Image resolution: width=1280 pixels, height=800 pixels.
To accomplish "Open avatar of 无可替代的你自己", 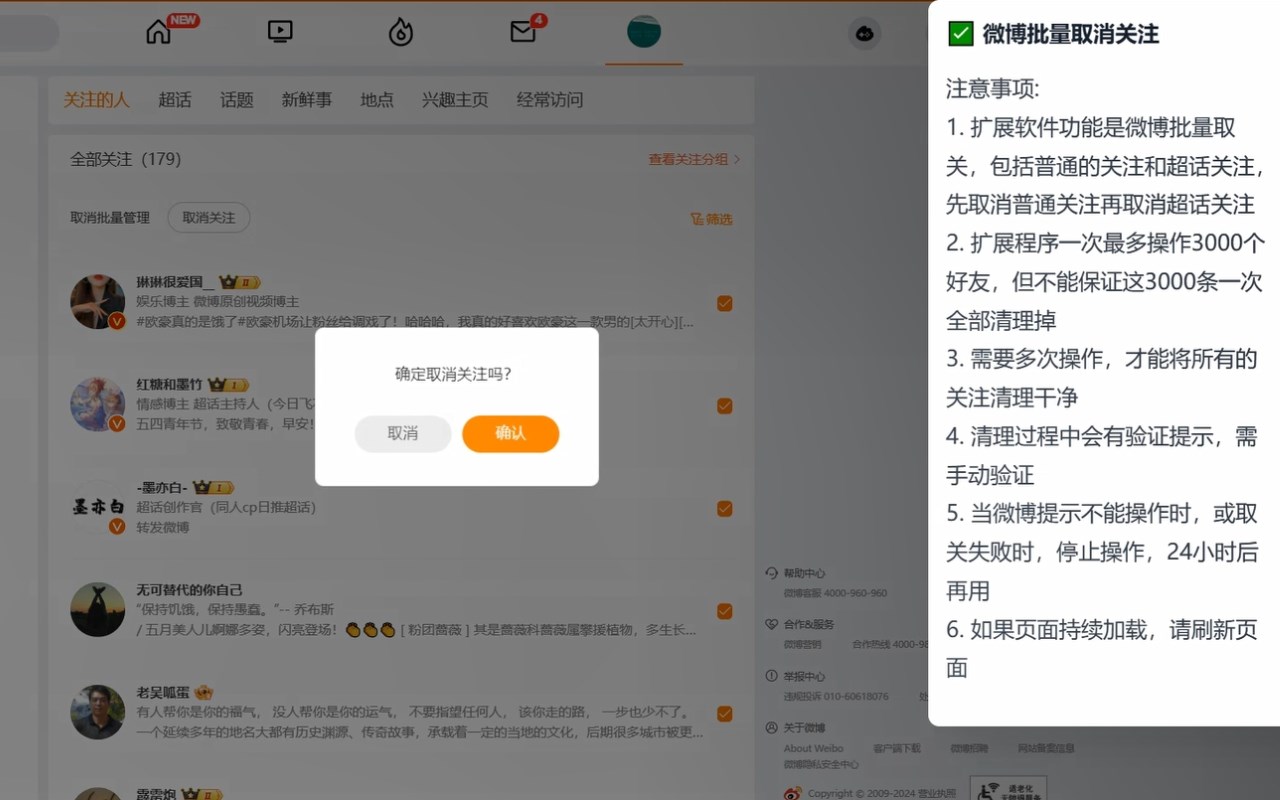I will (x=98, y=609).
